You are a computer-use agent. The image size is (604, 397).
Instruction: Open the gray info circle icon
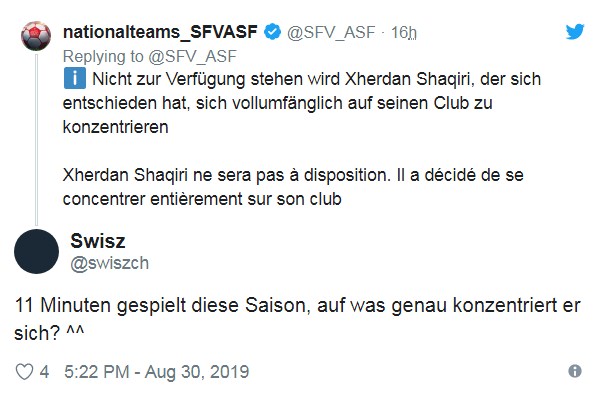point(575,371)
